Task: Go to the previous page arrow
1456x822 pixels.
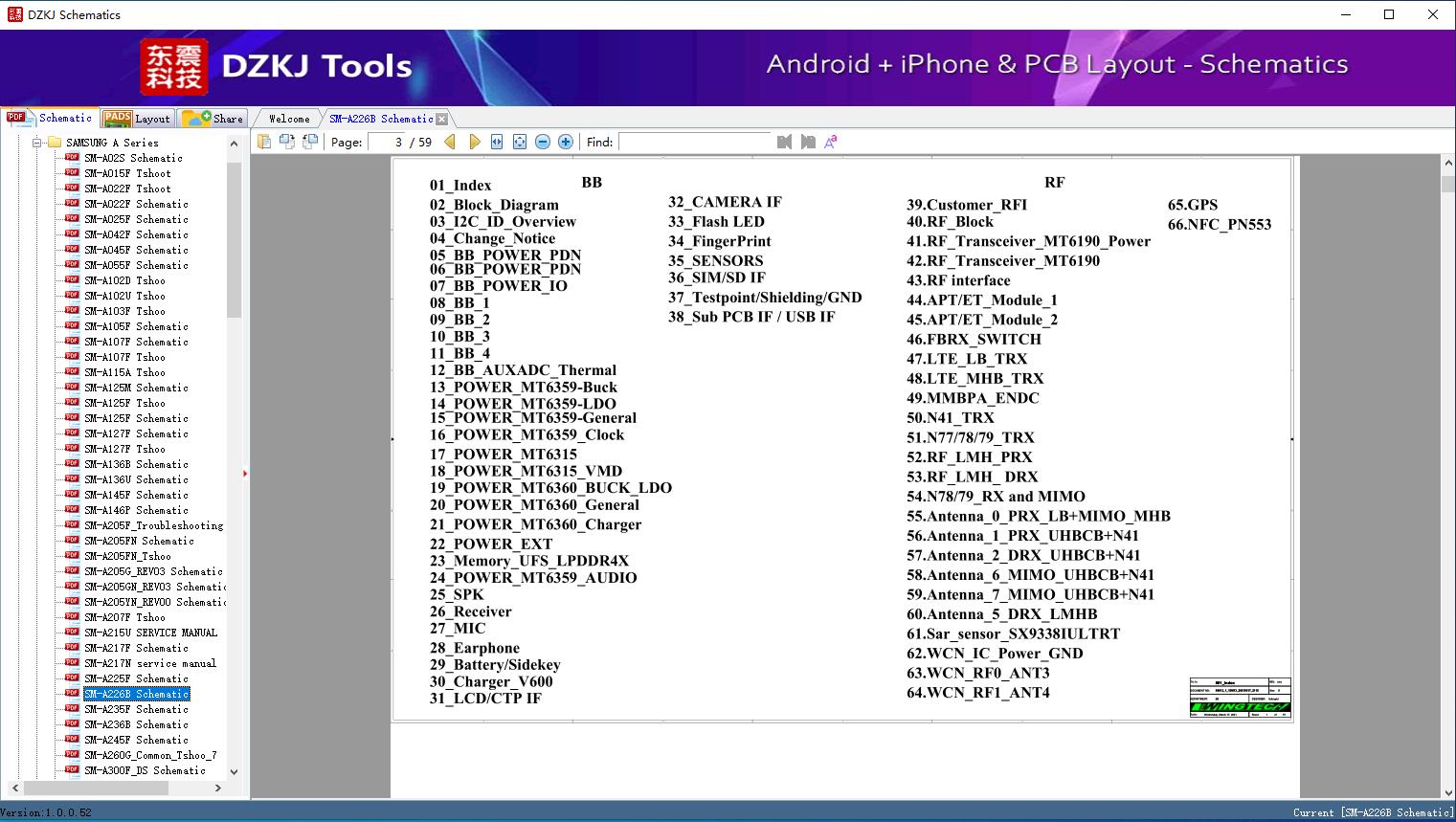Action: point(450,142)
